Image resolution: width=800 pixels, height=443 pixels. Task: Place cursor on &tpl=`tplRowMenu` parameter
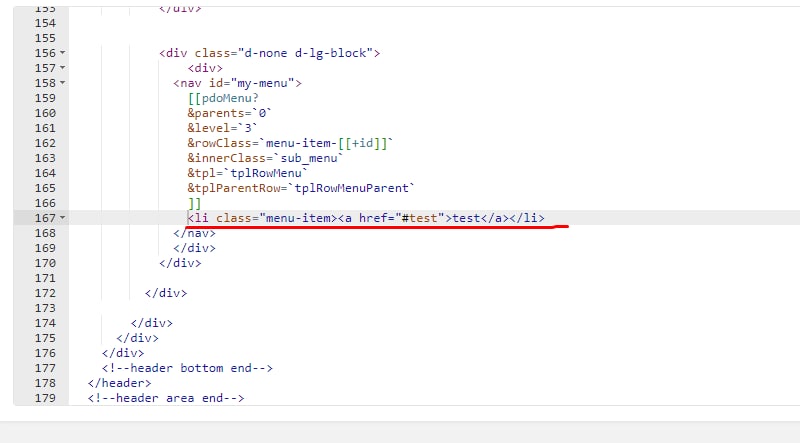click(x=247, y=173)
